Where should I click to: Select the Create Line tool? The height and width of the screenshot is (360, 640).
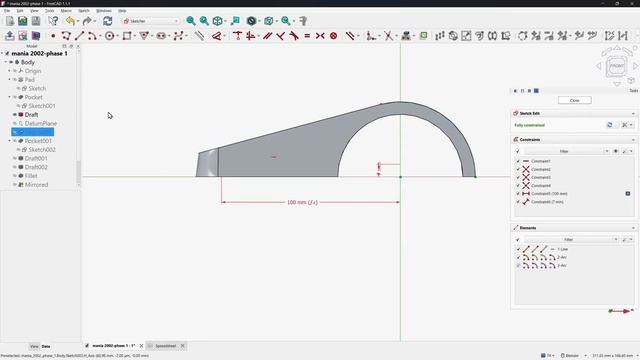click(79, 36)
